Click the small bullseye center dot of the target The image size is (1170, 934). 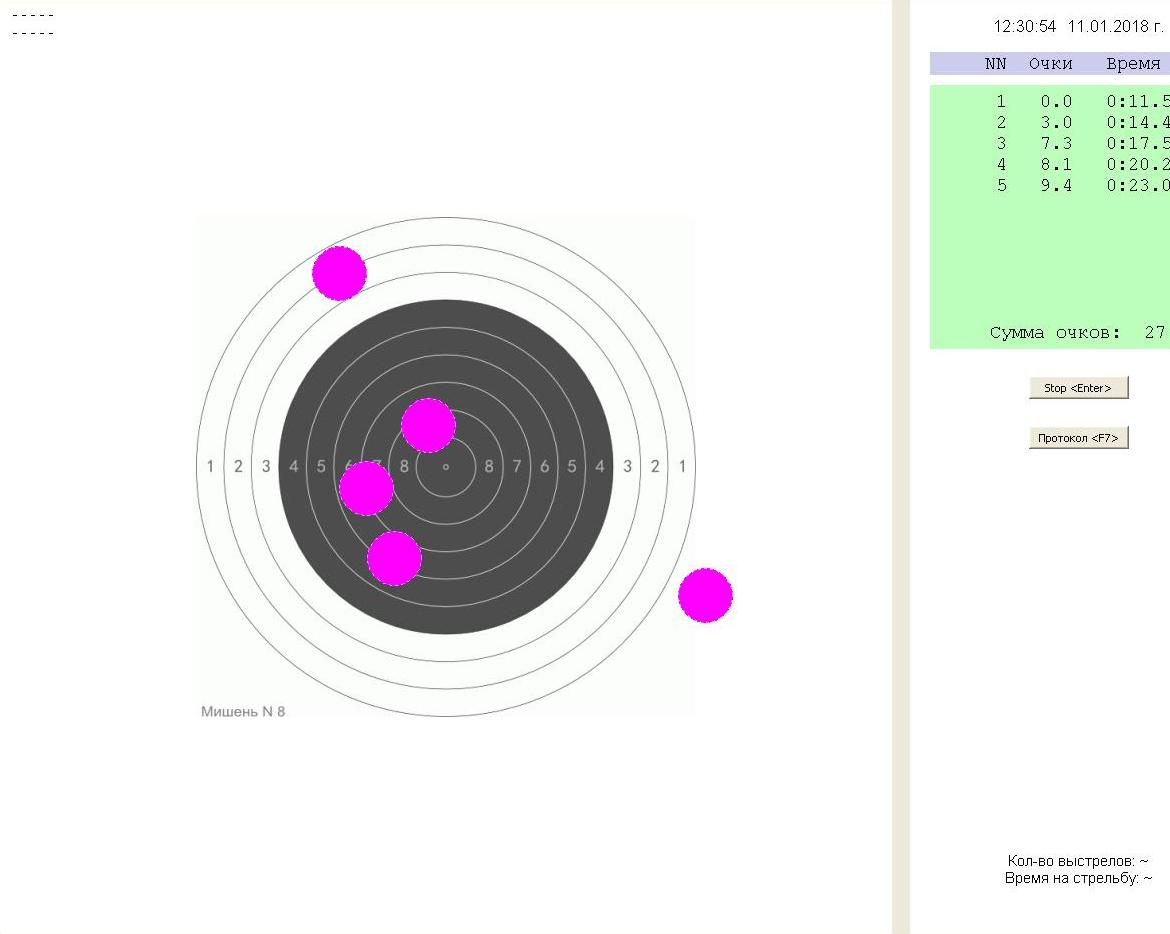pos(446,466)
